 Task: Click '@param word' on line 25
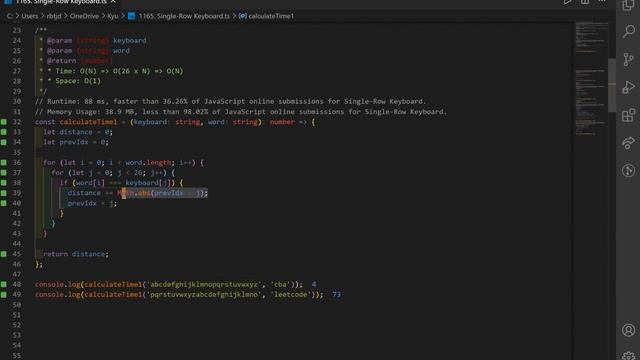(x=88, y=51)
